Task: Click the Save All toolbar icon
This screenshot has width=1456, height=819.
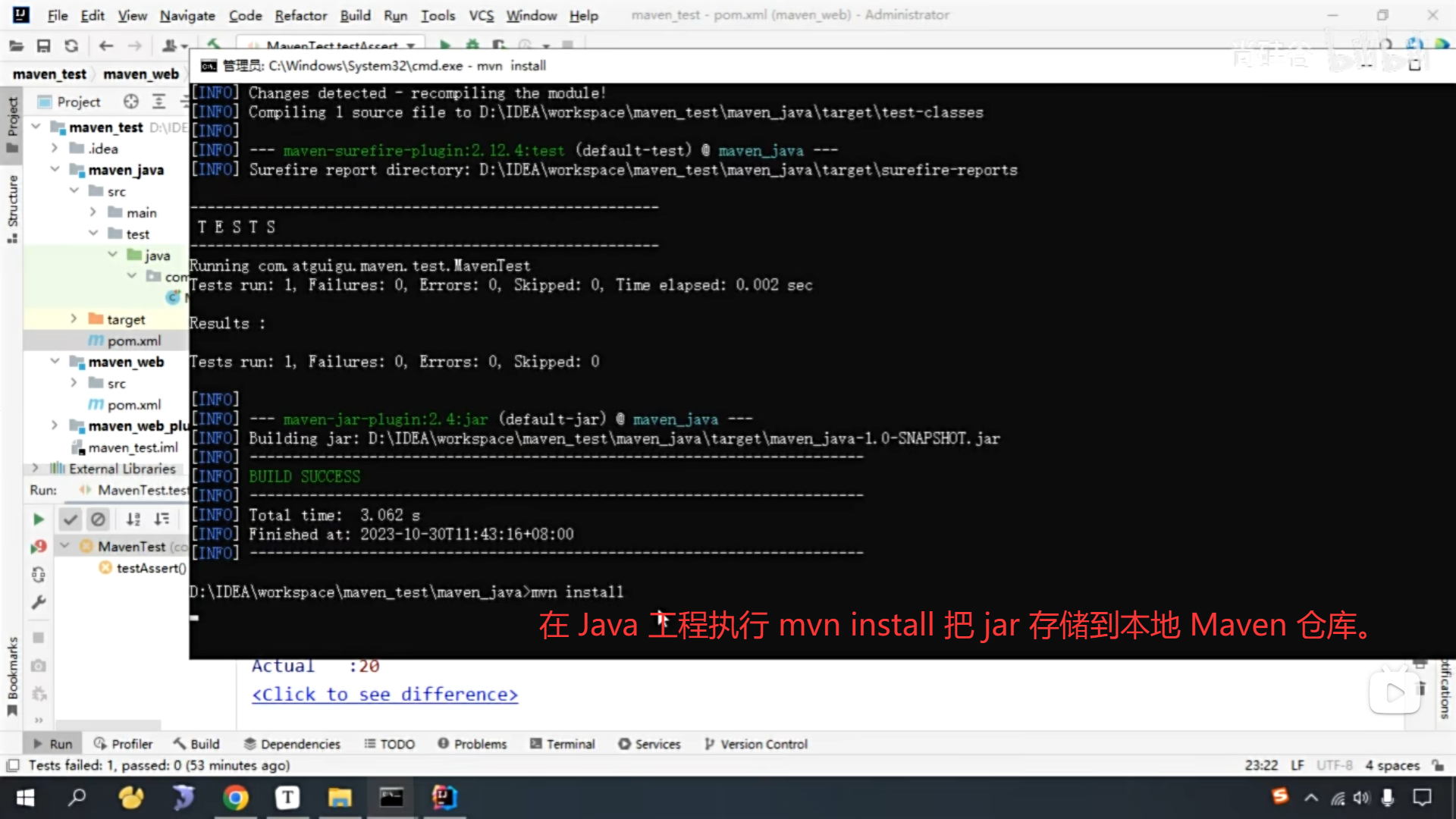Action: point(43,46)
